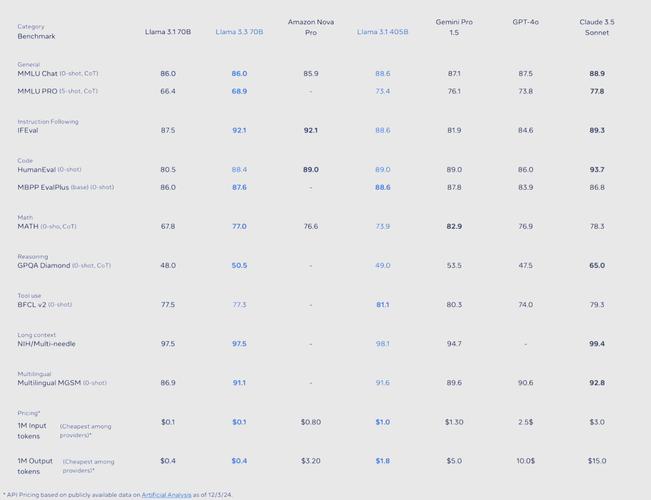This screenshot has height=500, width=651.
Task: Click the IFEval benchmark label
Action: [27, 130]
